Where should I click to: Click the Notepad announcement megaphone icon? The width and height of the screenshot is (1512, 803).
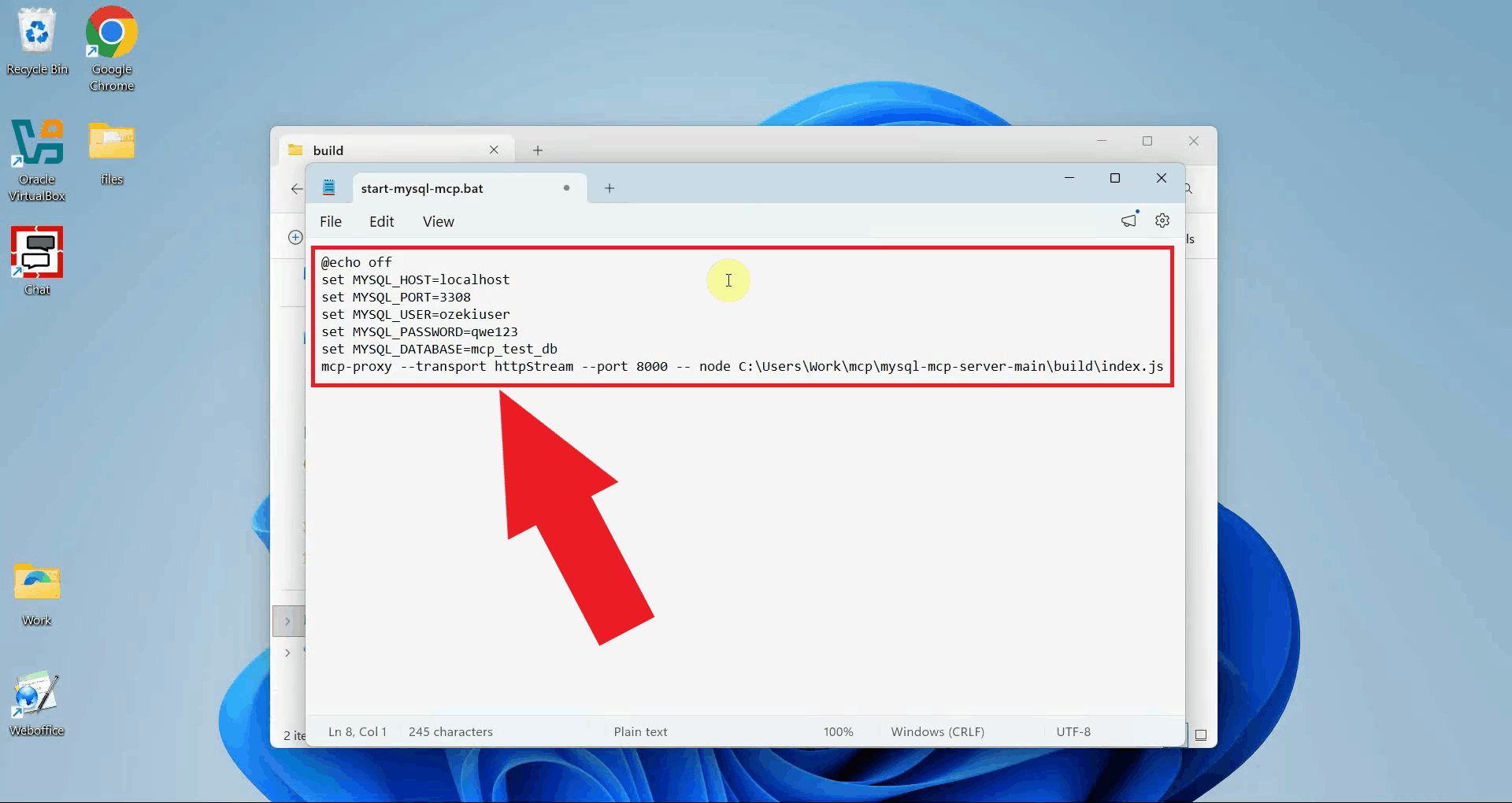(1129, 220)
